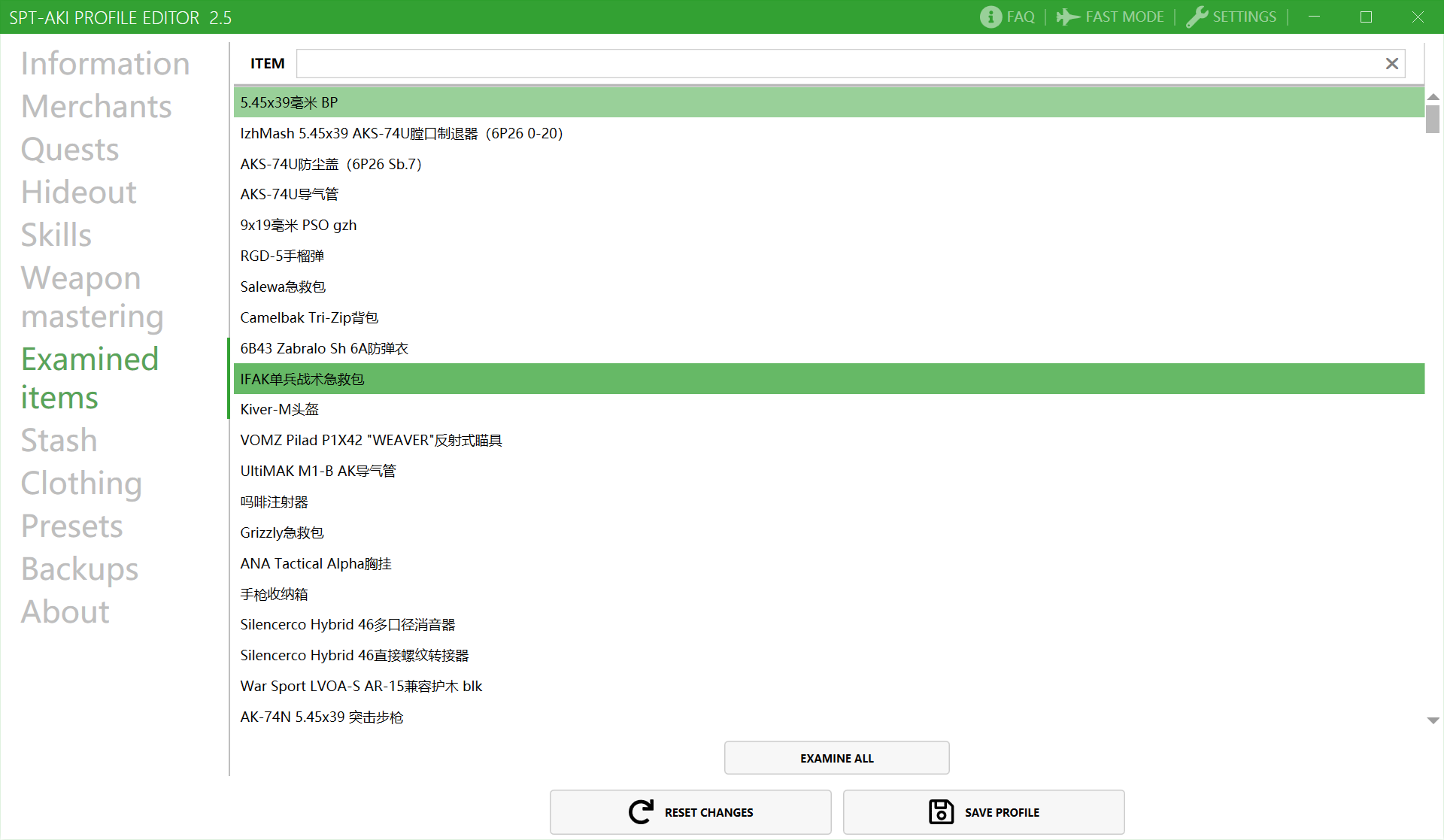Select the RGD-5手榴弹 row
The width and height of the screenshot is (1444, 840).
pyautogui.click(x=829, y=256)
